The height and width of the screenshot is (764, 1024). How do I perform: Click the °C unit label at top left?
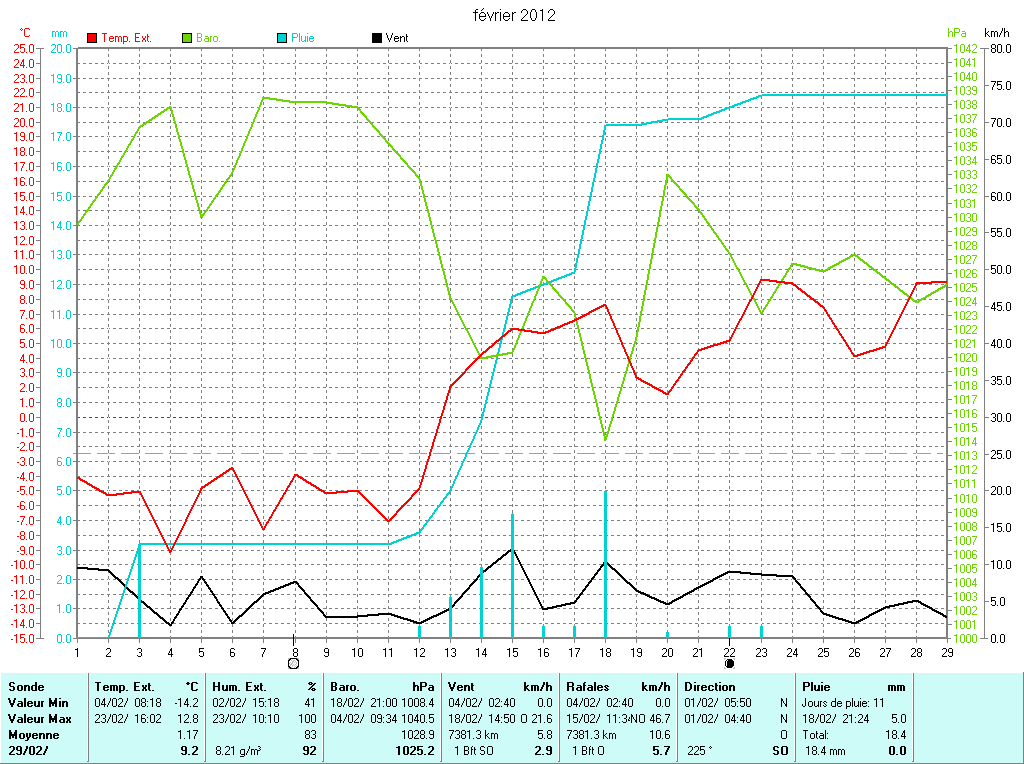click(x=25, y=33)
